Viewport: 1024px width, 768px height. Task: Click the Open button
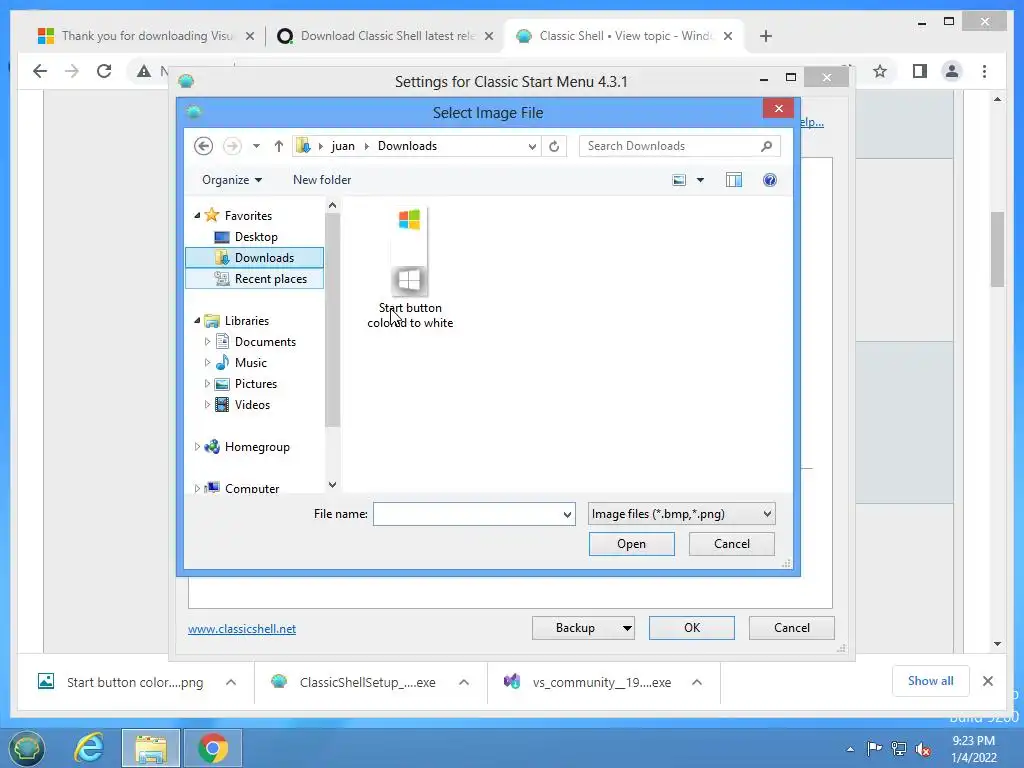pyautogui.click(x=632, y=543)
